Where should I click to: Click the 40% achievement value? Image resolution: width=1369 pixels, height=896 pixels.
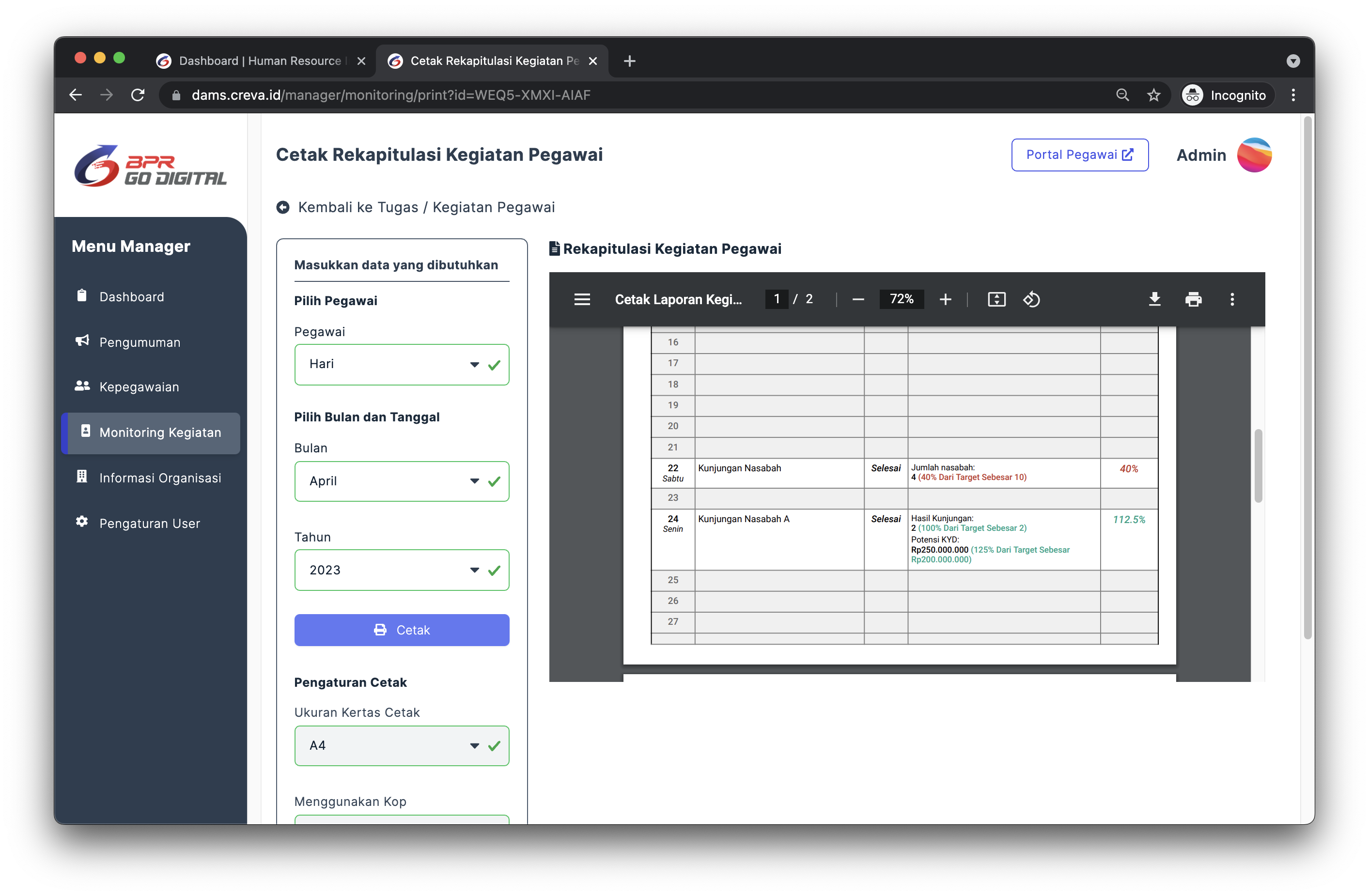pyautogui.click(x=1129, y=469)
